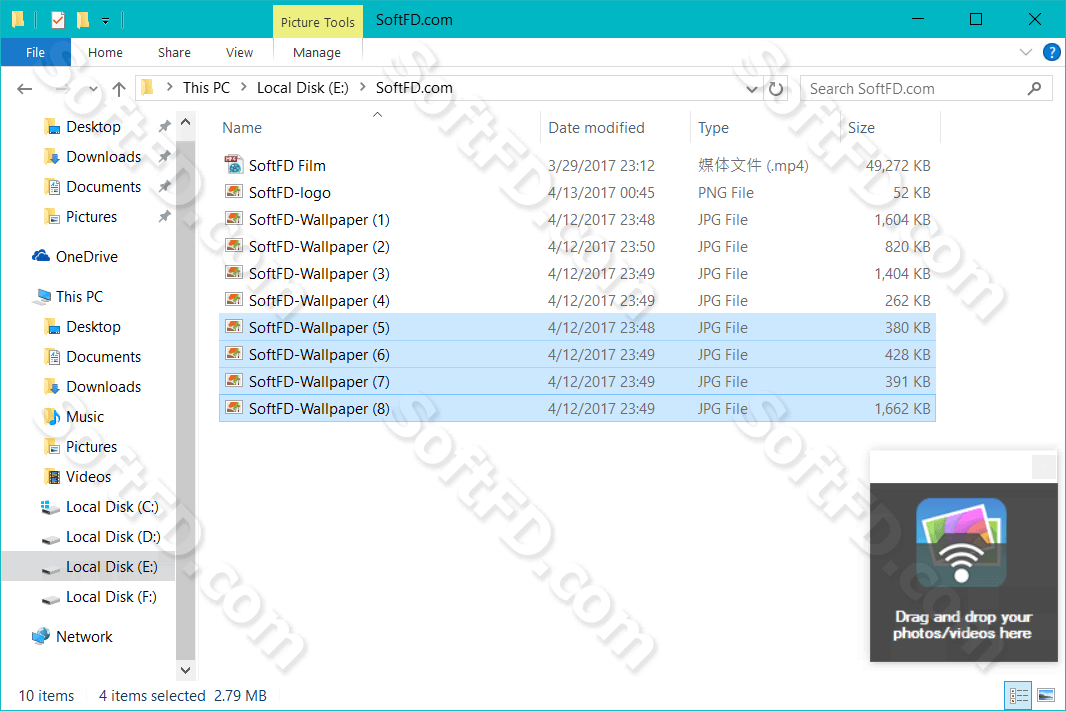Screen dimensions: 1066x711
Task: Unpin Downloads from Quick access
Action: coord(164,156)
